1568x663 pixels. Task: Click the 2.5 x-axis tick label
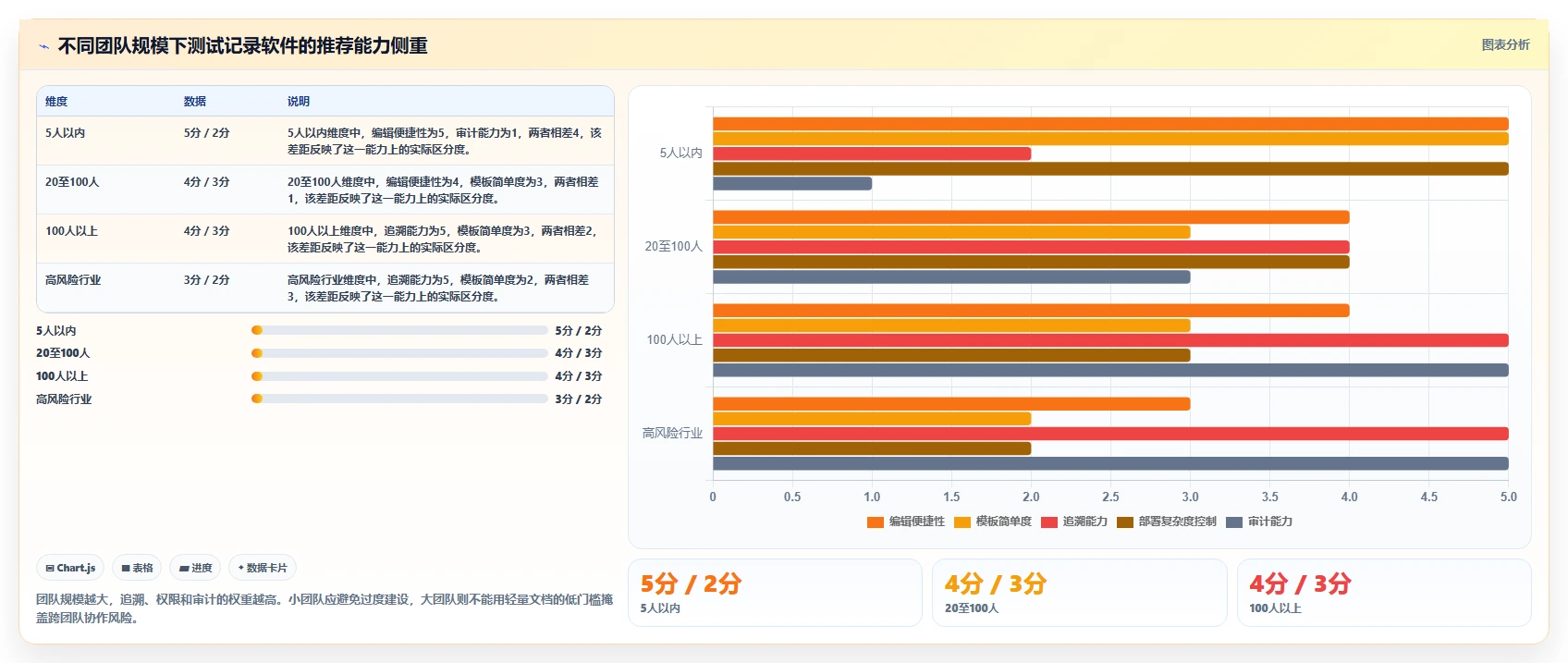pyautogui.click(x=1110, y=497)
